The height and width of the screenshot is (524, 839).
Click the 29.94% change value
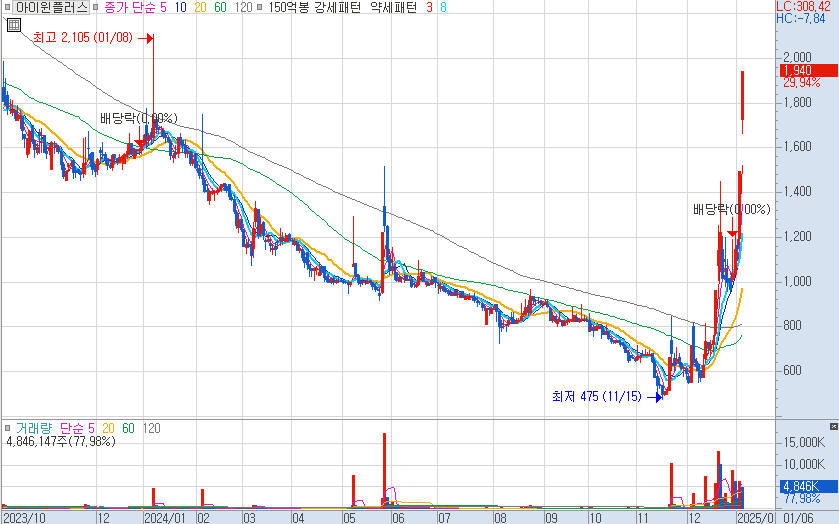coord(802,82)
